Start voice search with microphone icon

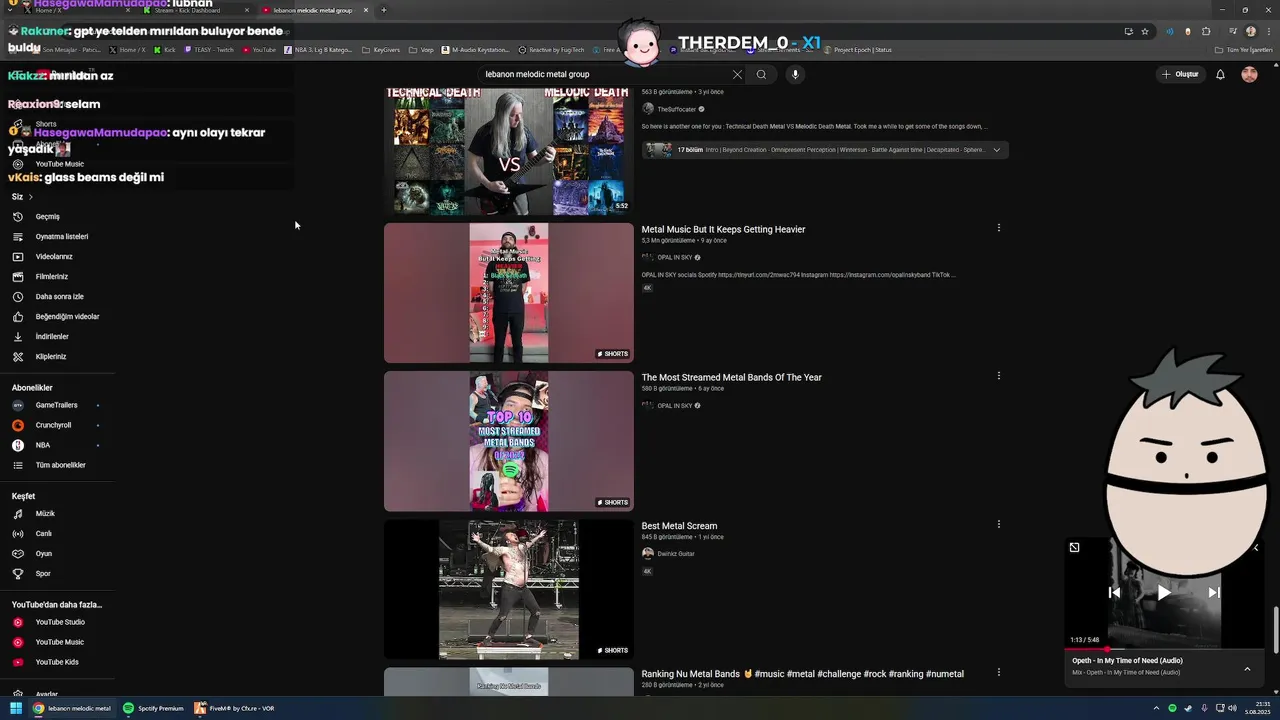tap(795, 74)
